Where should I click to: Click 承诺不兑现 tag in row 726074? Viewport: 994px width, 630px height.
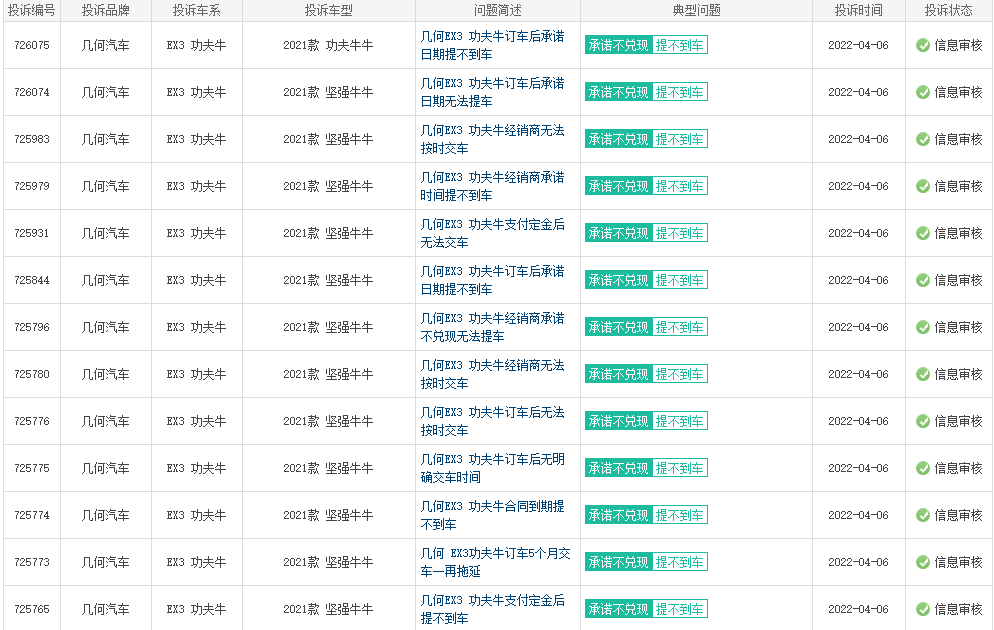click(x=618, y=92)
